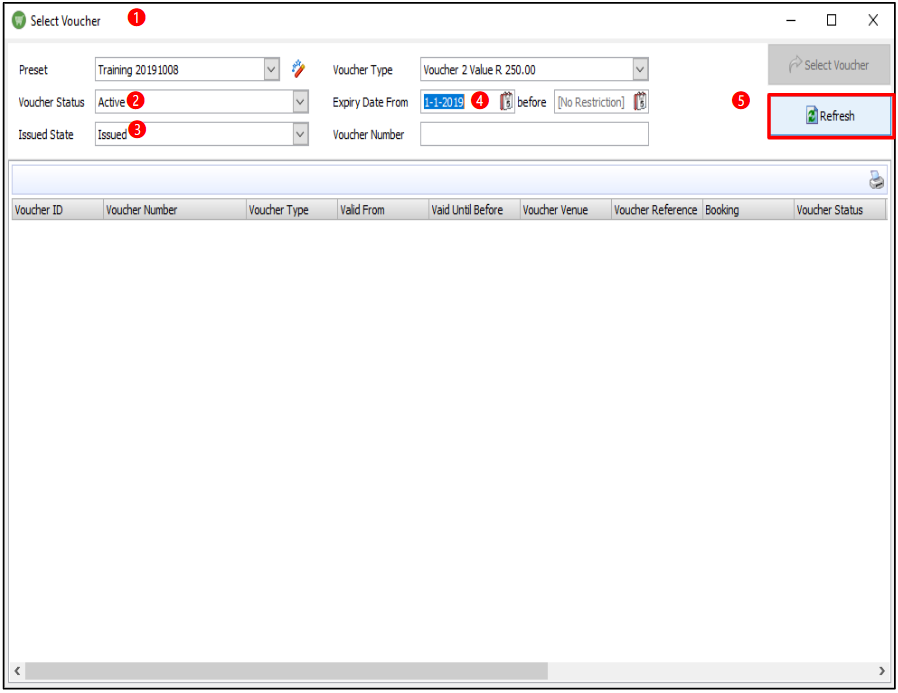This screenshot has width=898, height=693.
Task: Click the scroll left arrow
Action: (x=17, y=671)
